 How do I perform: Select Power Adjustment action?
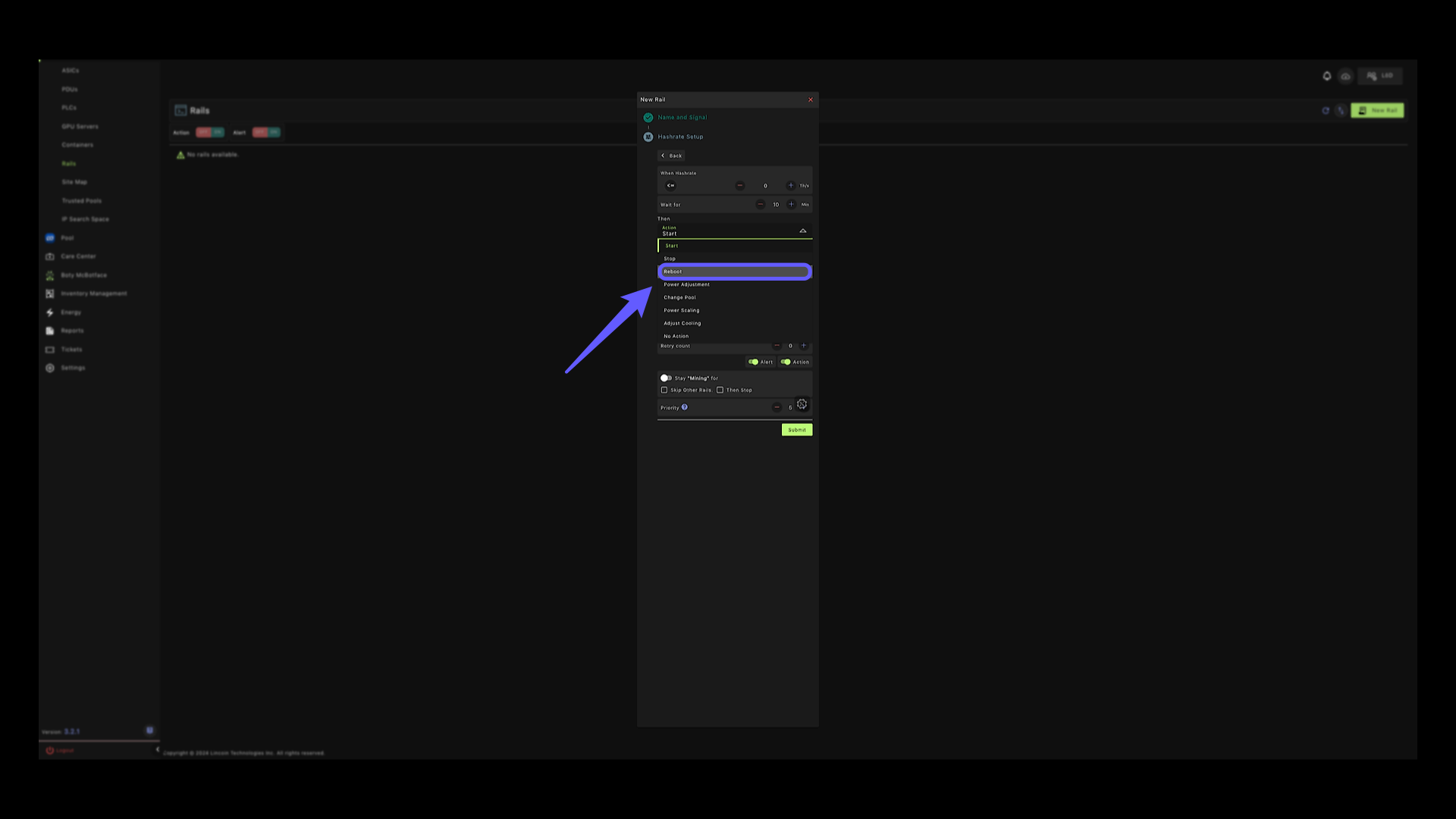734,284
